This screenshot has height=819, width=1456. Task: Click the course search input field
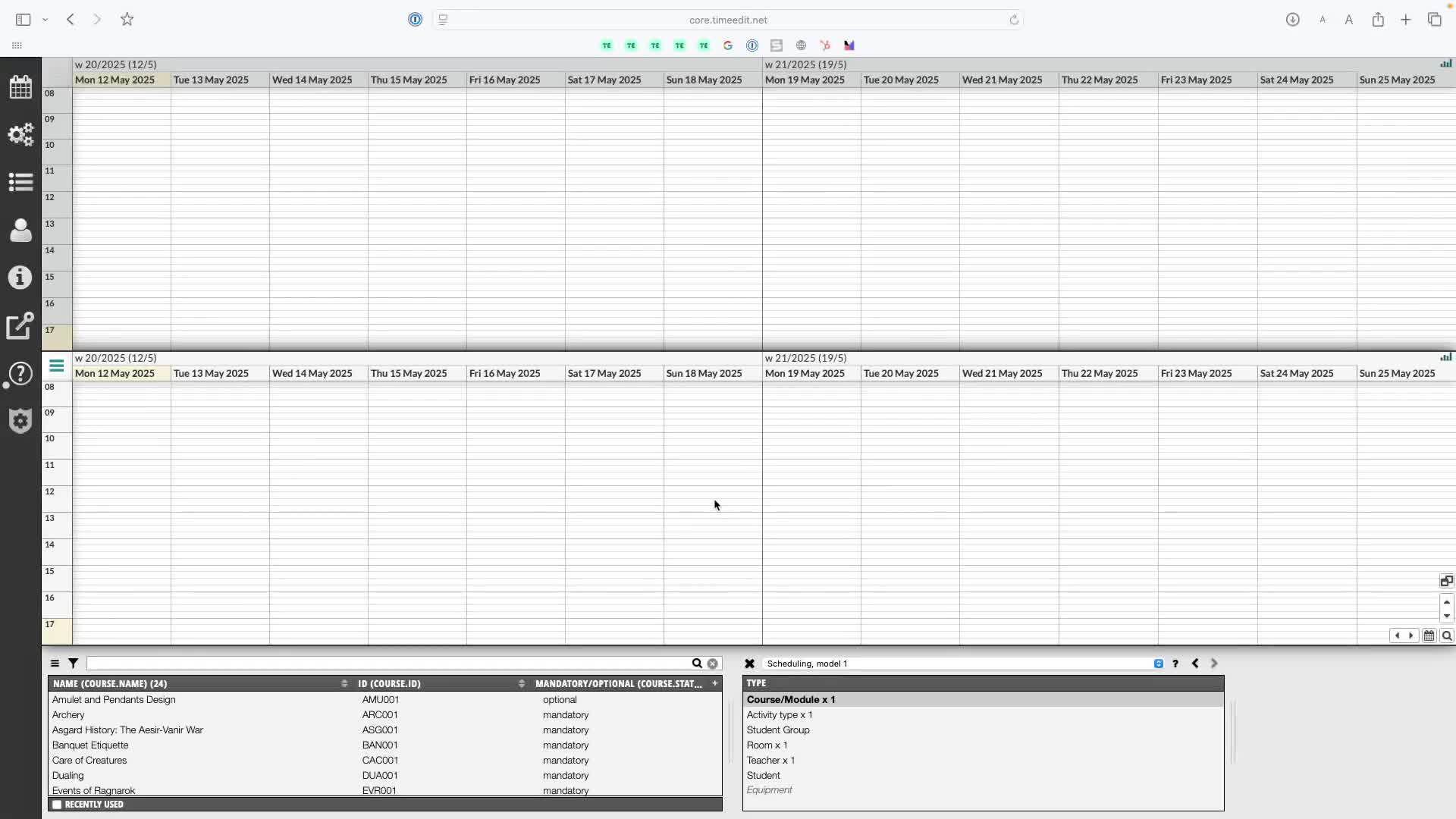[387, 664]
